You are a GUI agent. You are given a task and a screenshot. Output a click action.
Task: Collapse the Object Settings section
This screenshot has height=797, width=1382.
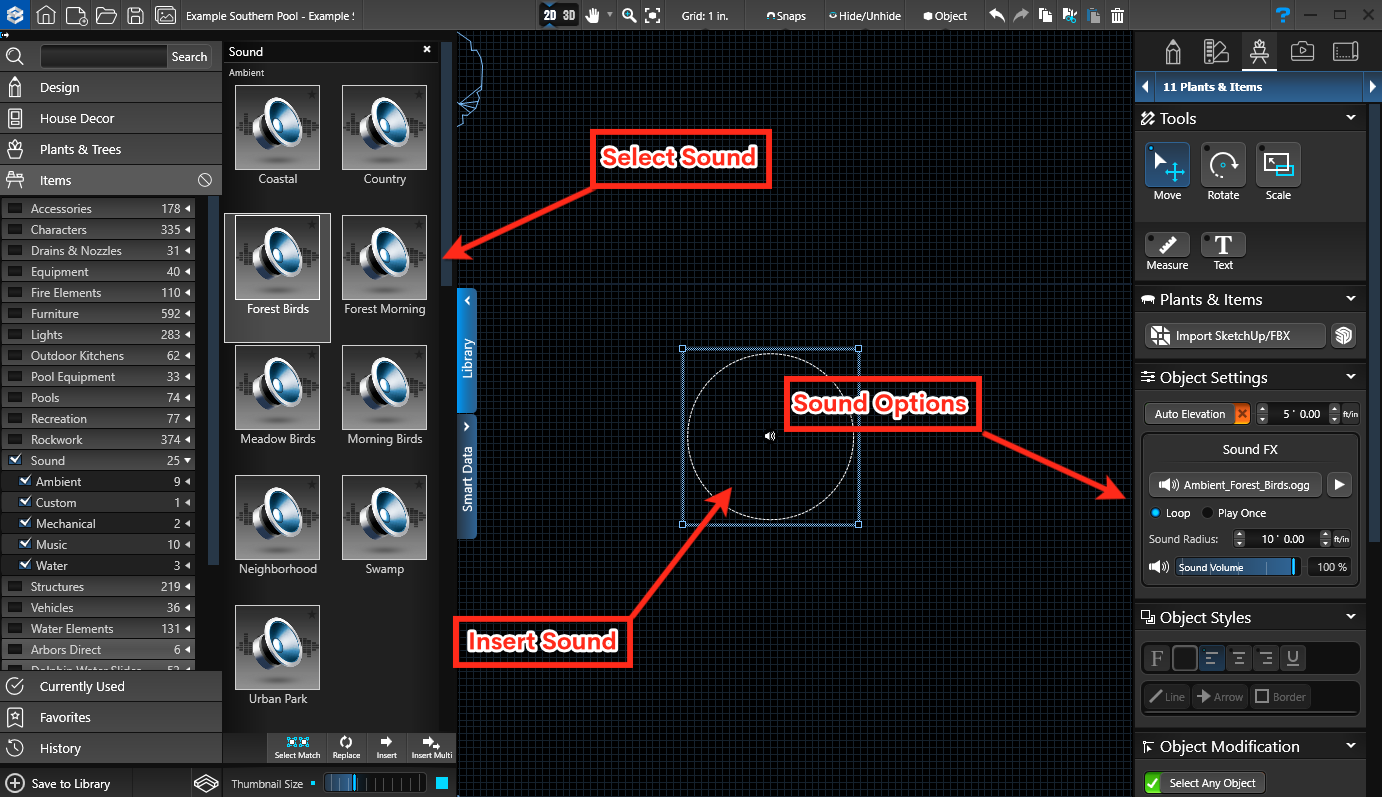coord(1352,377)
